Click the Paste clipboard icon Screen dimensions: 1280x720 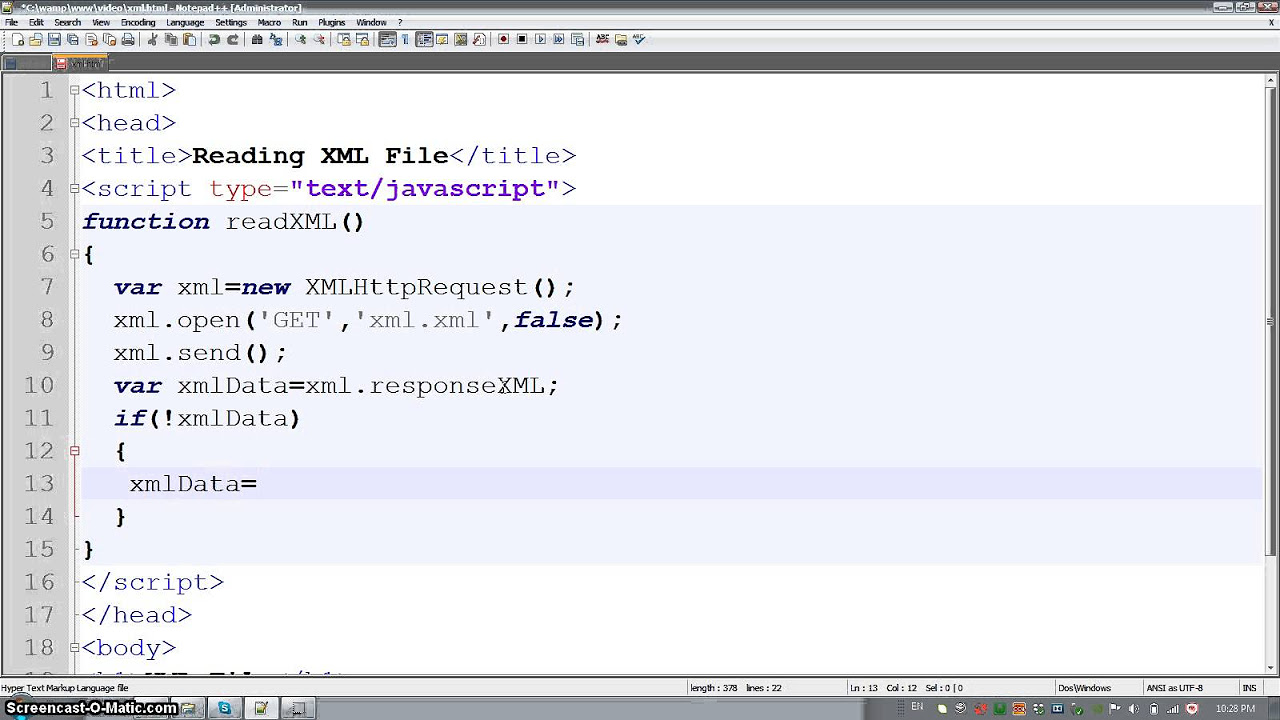pyautogui.click(x=190, y=40)
